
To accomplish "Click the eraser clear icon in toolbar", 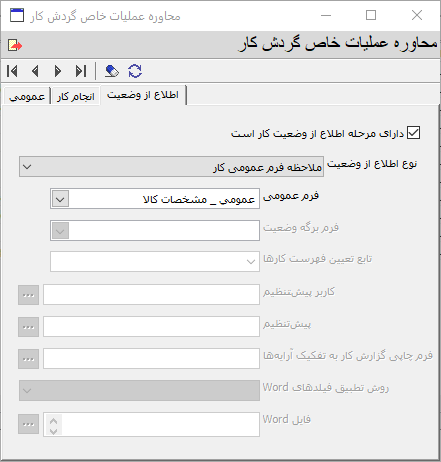I will (112, 71).
